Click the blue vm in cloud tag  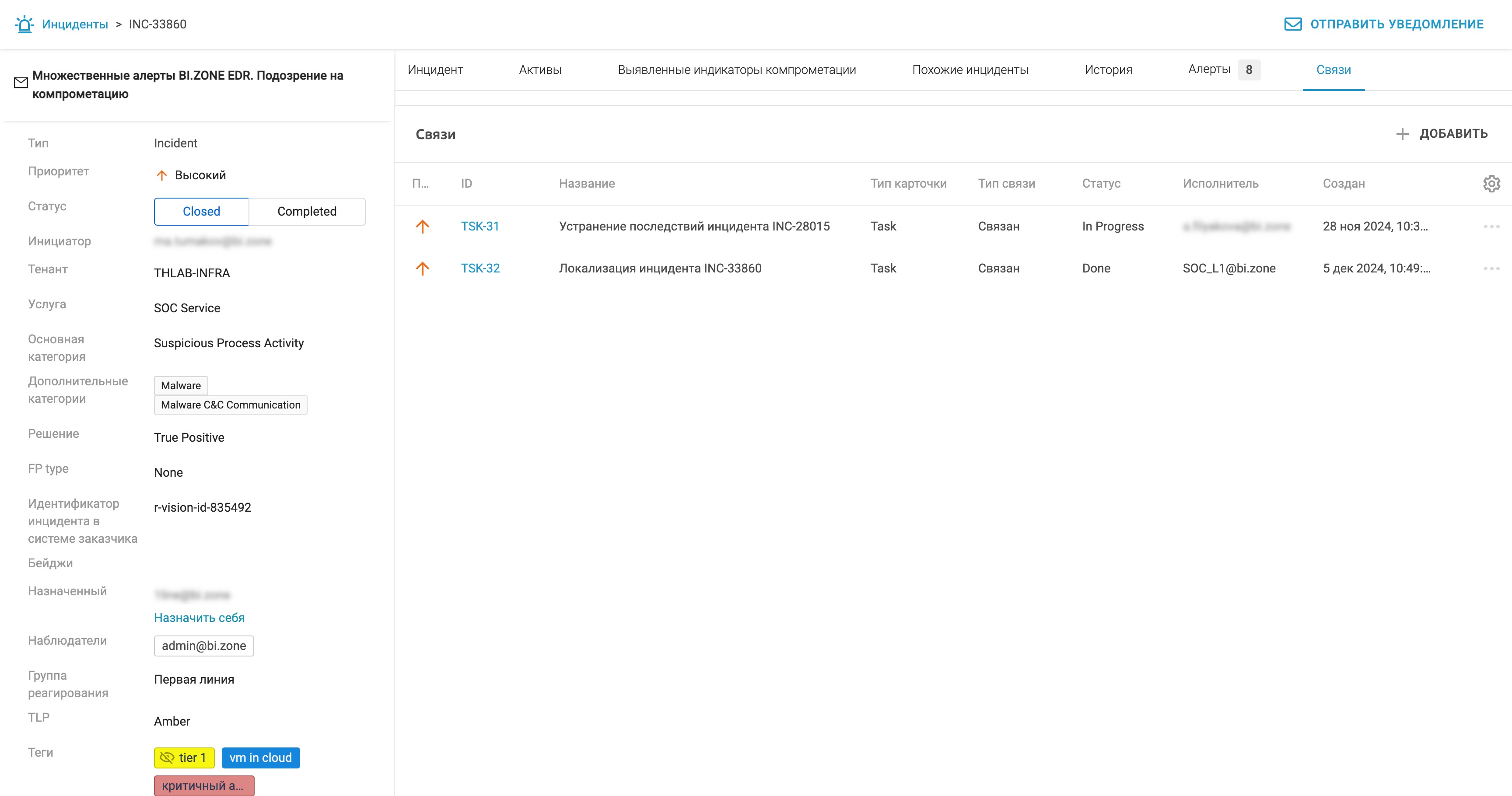tap(261, 758)
